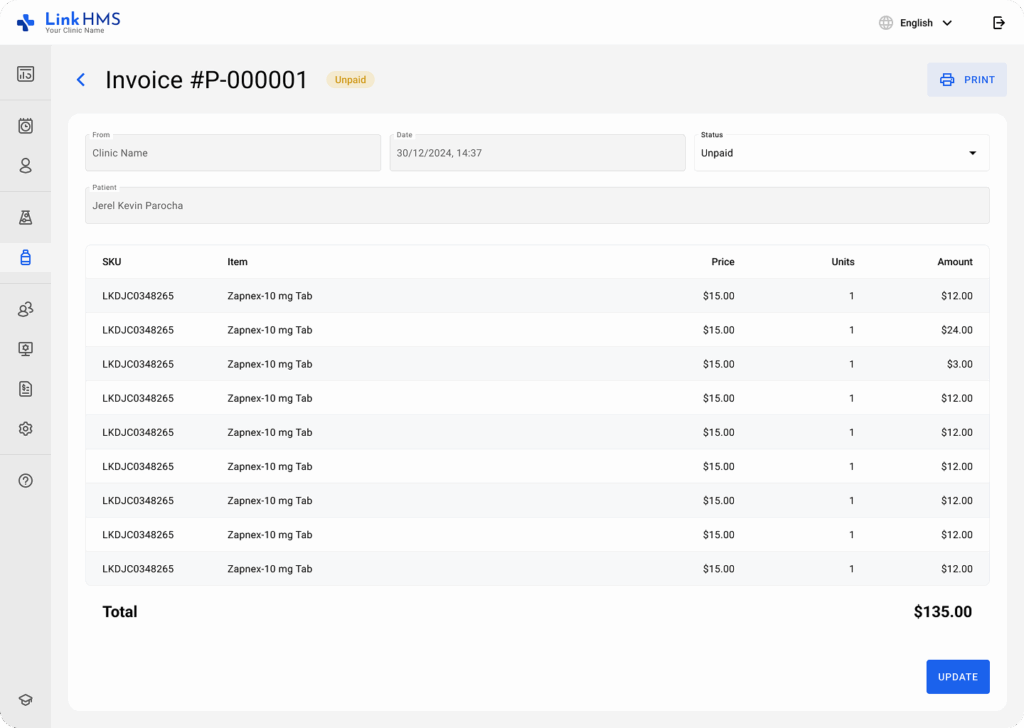1024x728 pixels.
Task: Open the appointments clock-calendar sidebar icon
Action: pyautogui.click(x=25, y=126)
